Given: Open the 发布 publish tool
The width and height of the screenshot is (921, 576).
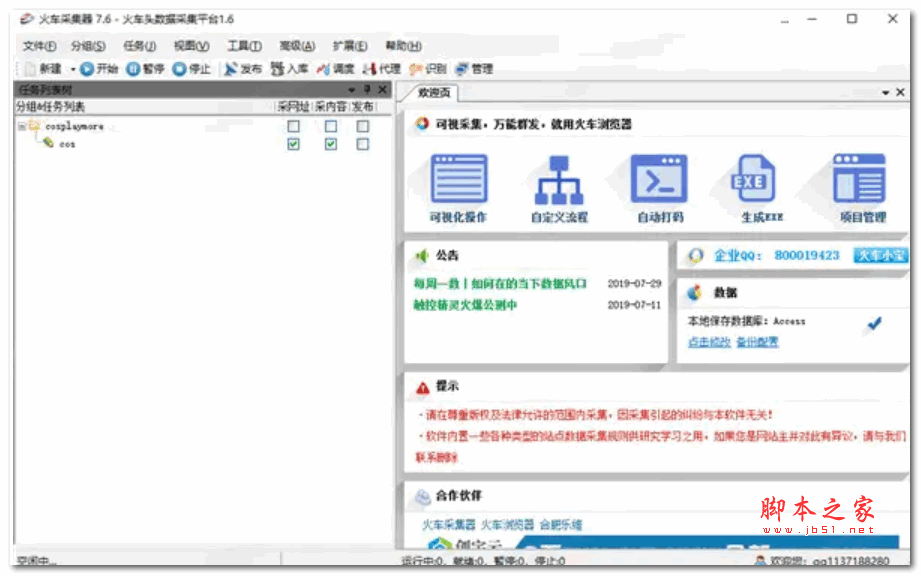Looking at the screenshot, I should pos(238,69).
